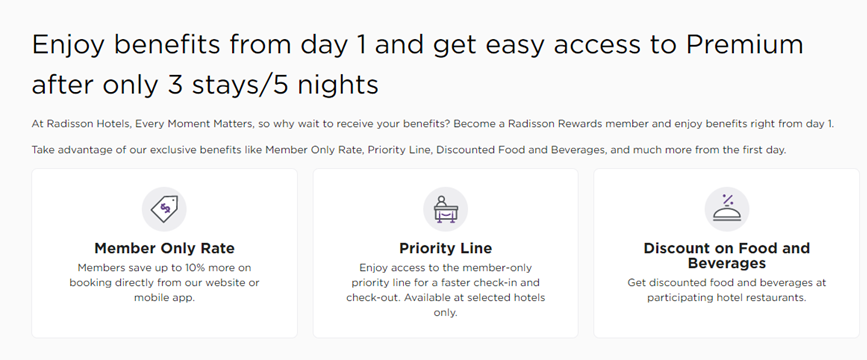This screenshot has height=360, width=867.
Task: Click the Member Only Rate description text
Action: (x=164, y=283)
